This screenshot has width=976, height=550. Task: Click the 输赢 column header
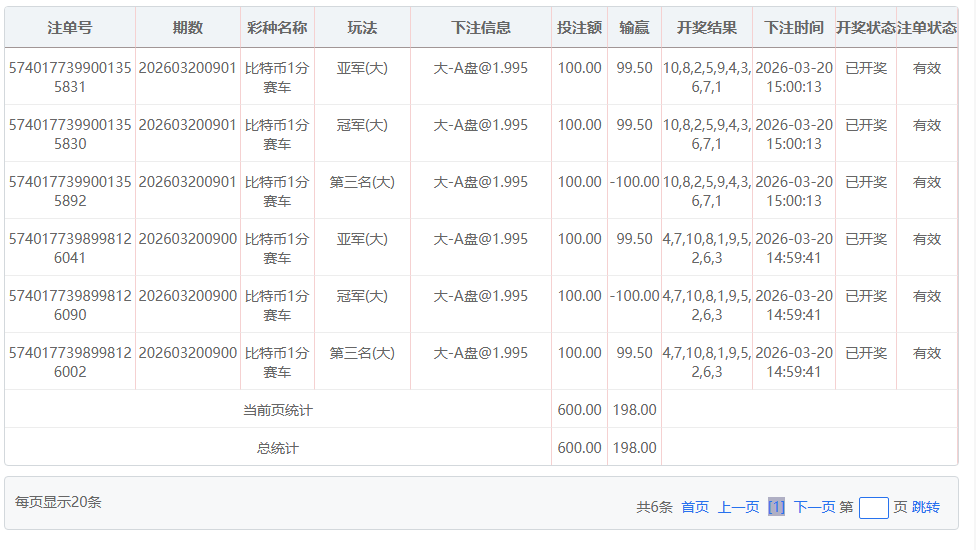[634, 28]
